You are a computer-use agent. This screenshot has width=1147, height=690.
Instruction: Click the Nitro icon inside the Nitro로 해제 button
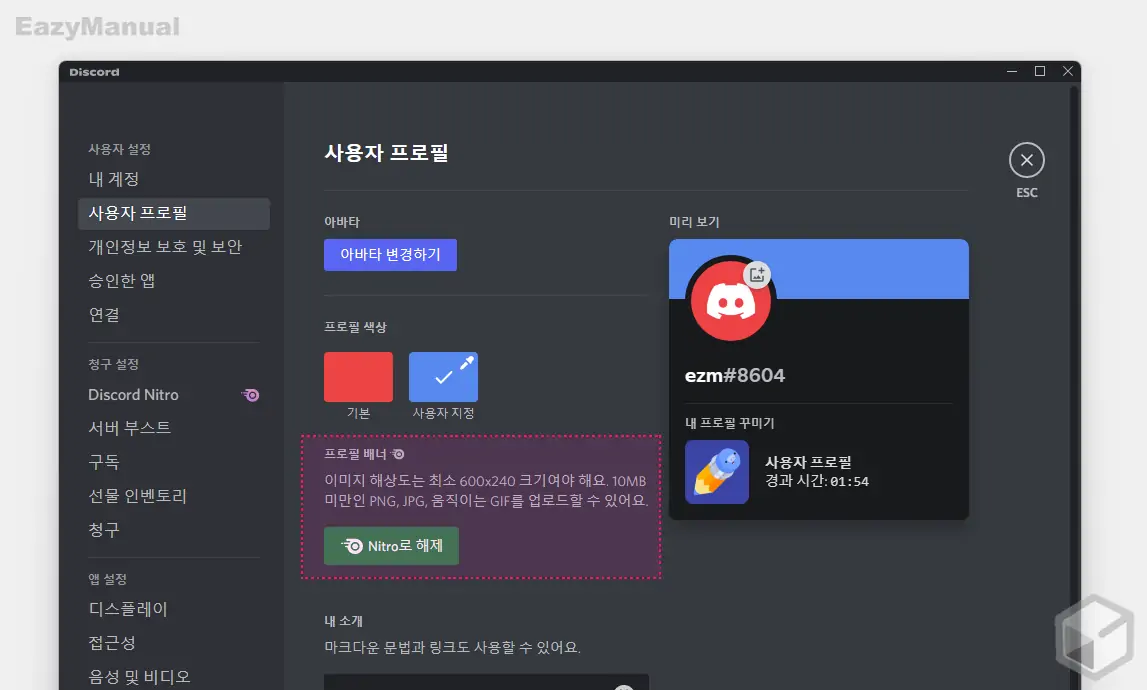tap(354, 545)
